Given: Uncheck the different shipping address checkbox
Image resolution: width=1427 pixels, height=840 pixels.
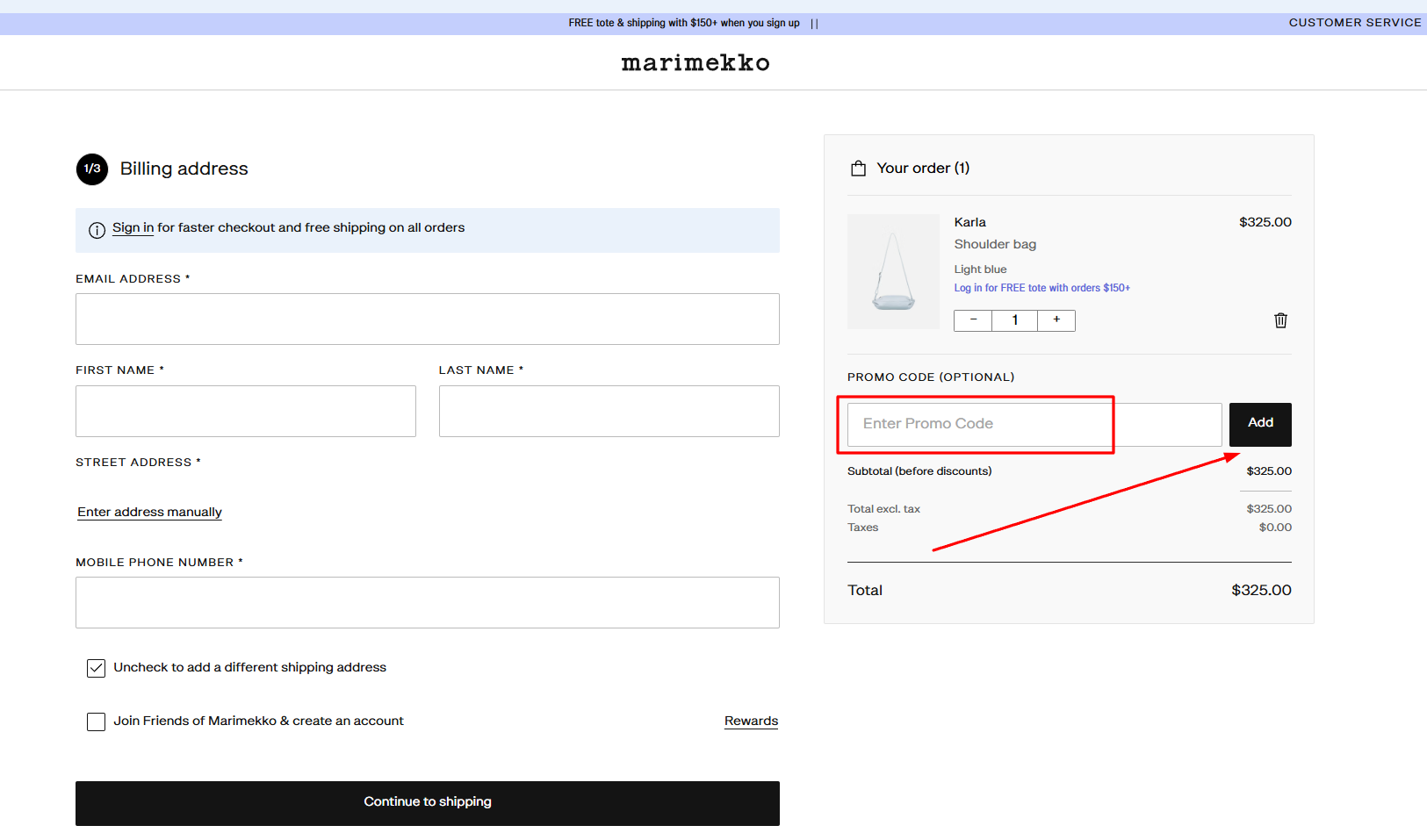Looking at the screenshot, I should 96,668.
